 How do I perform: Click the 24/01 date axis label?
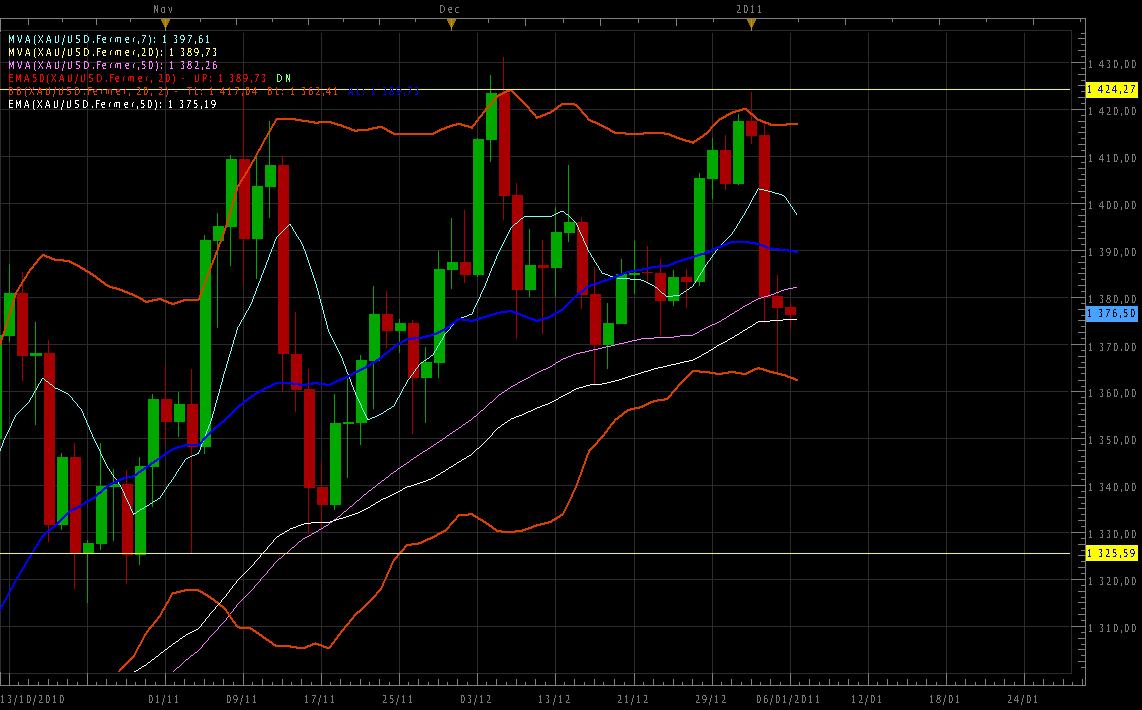coord(1022,699)
